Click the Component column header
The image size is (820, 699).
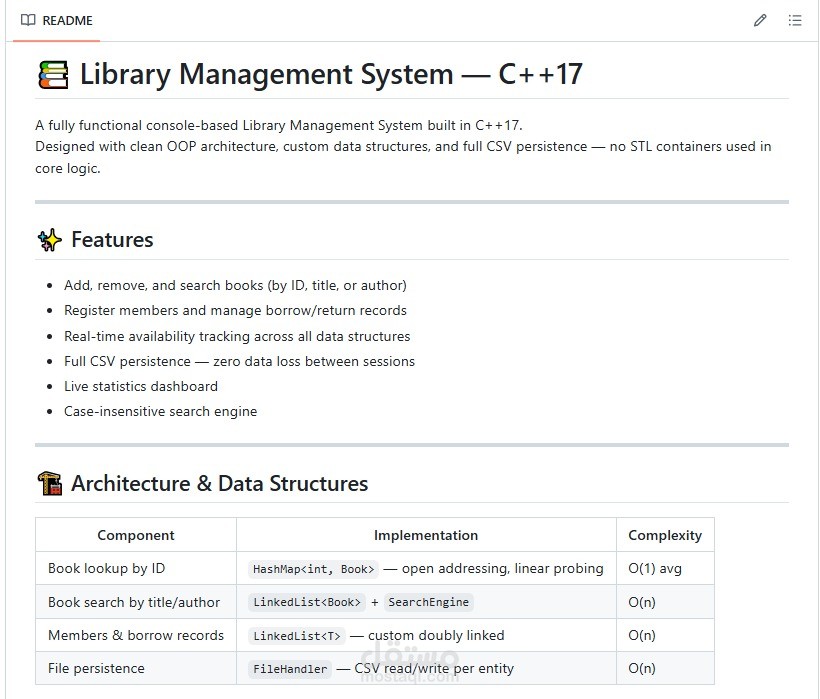(x=135, y=534)
